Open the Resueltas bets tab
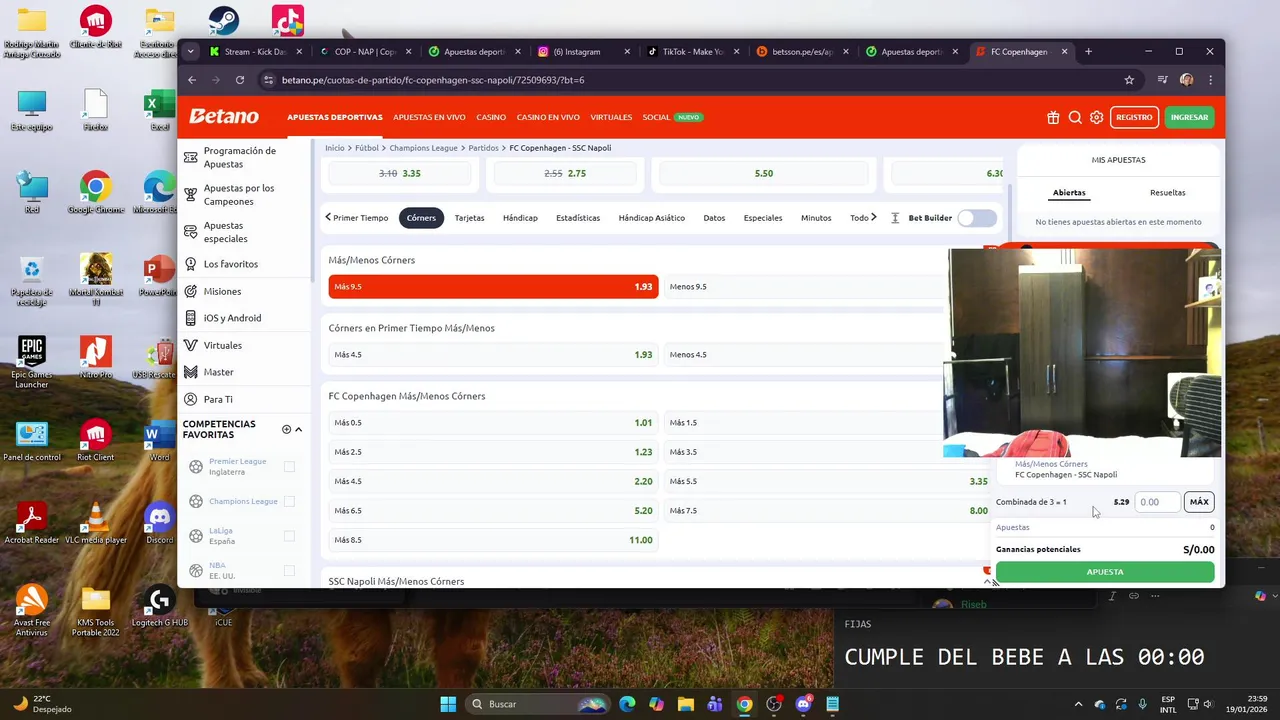Screen dimensions: 1280x720 1167,193
